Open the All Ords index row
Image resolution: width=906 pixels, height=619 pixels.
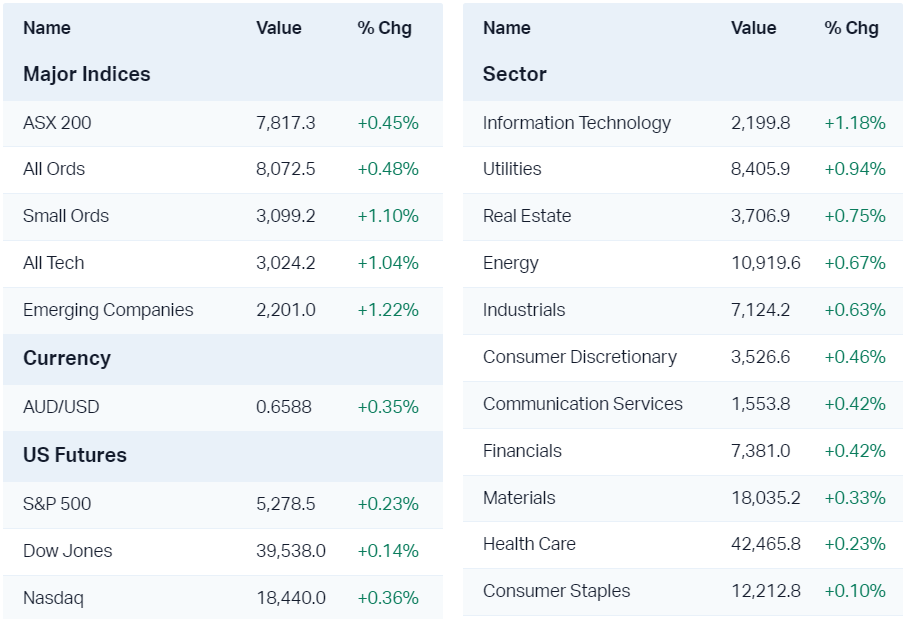(x=54, y=169)
